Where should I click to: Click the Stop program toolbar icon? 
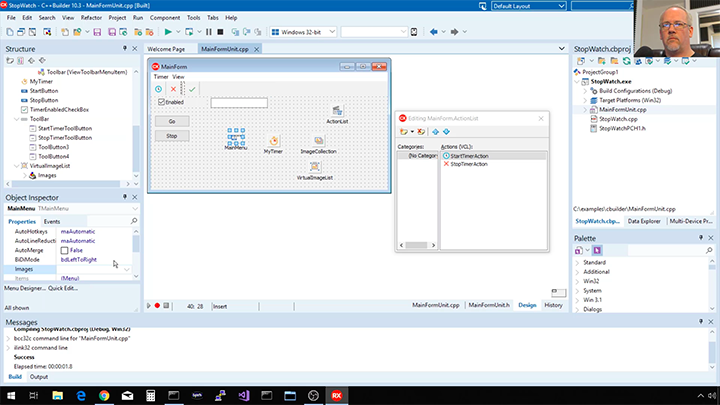click(220, 32)
